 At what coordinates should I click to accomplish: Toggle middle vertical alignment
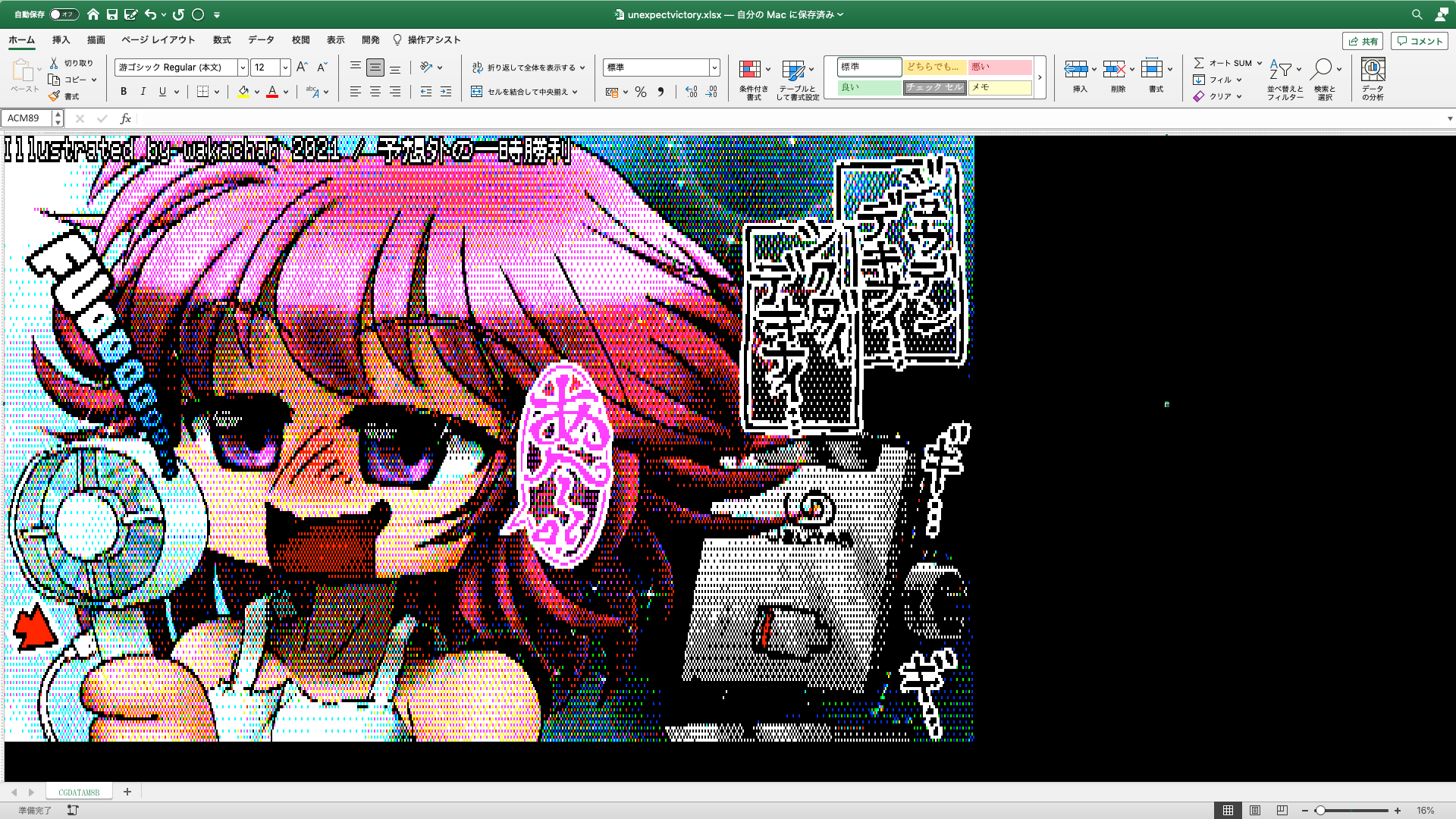tap(375, 67)
